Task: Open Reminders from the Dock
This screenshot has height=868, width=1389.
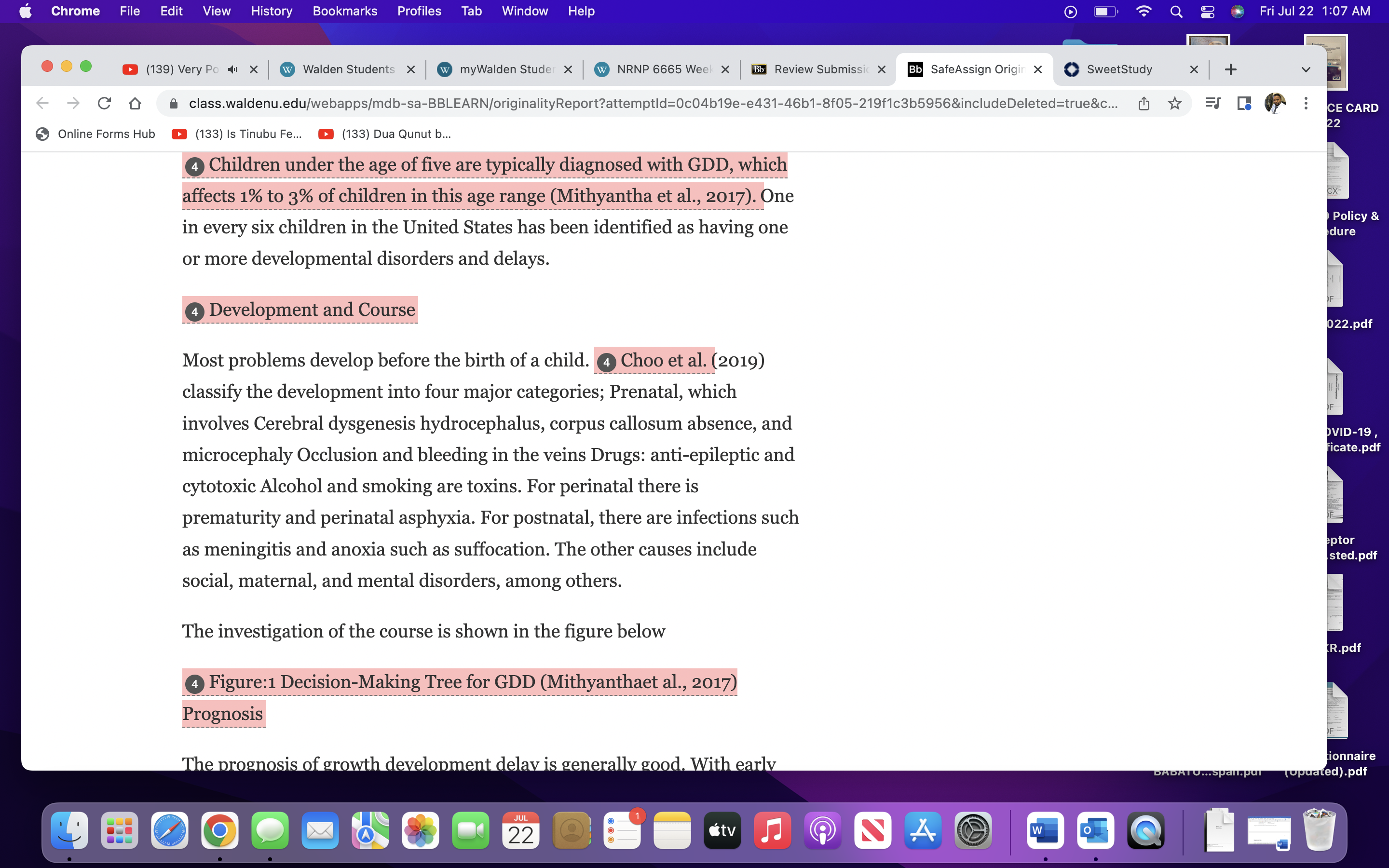Action: 622,830
